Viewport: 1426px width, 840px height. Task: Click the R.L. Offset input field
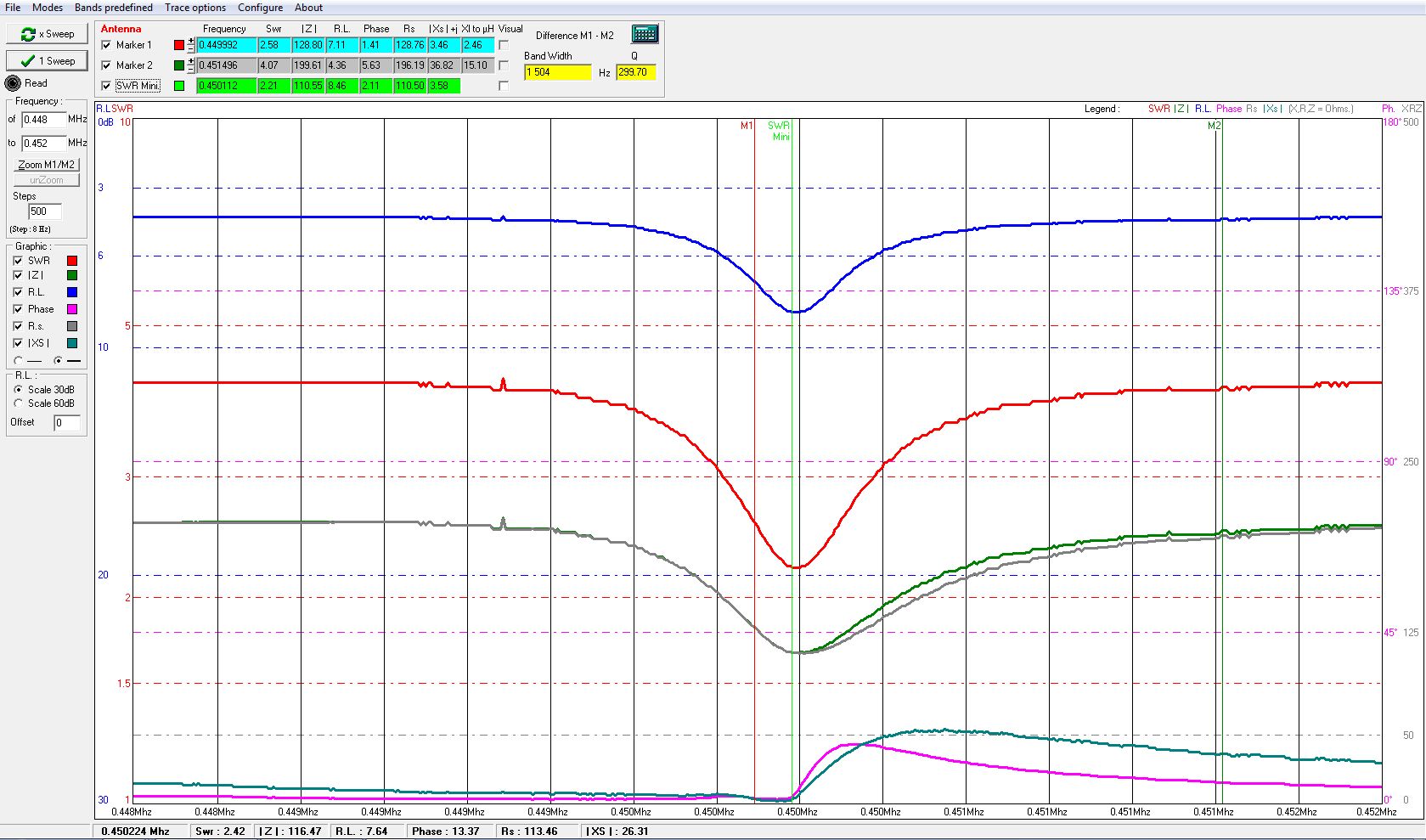tap(67, 423)
